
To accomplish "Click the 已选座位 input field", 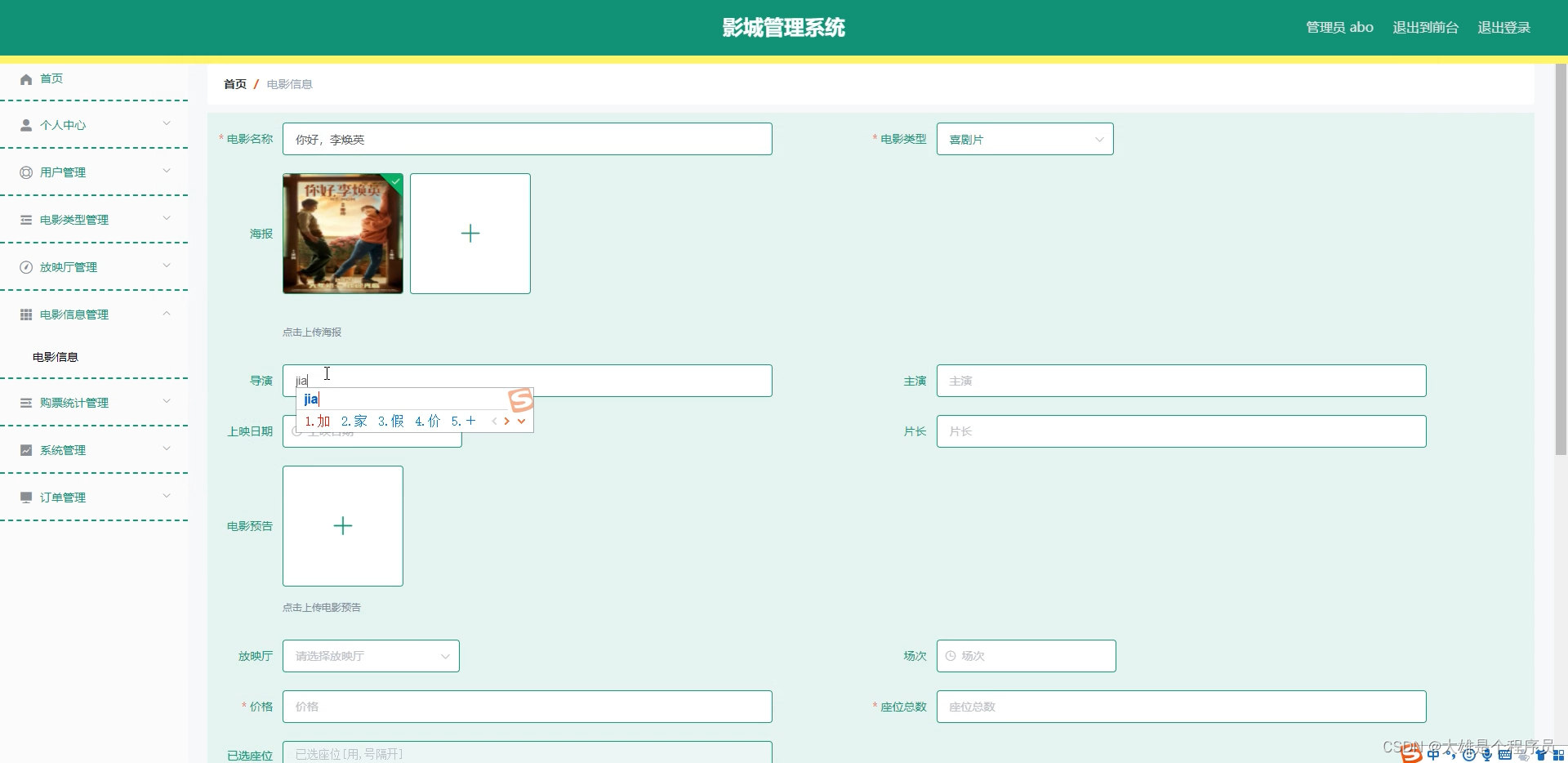I will 528,752.
